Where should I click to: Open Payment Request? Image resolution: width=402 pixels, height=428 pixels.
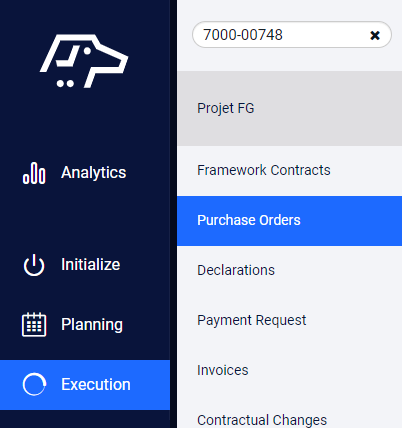pos(252,320)
